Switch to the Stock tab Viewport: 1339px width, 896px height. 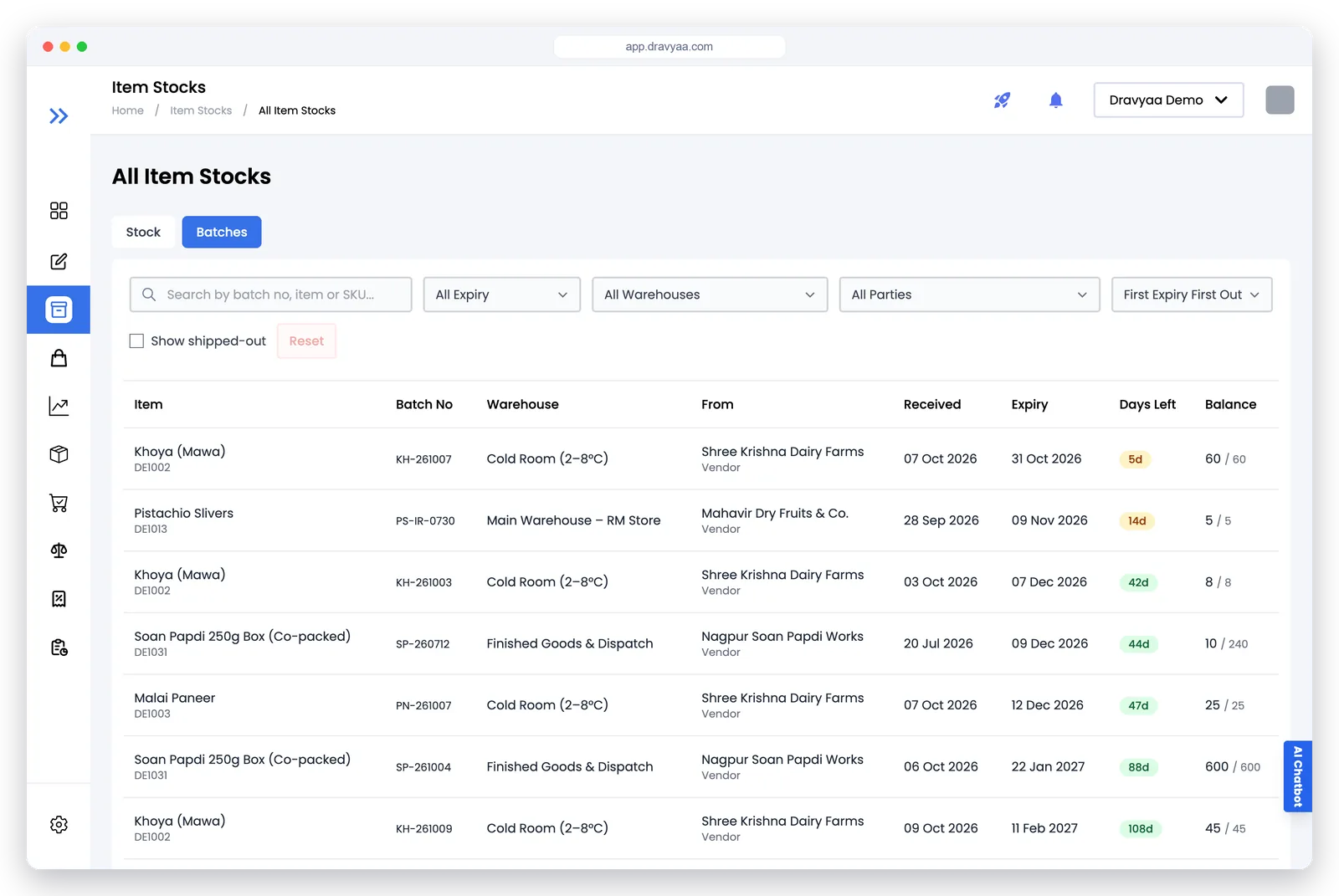pyautogui.click(x=143, y=232)
